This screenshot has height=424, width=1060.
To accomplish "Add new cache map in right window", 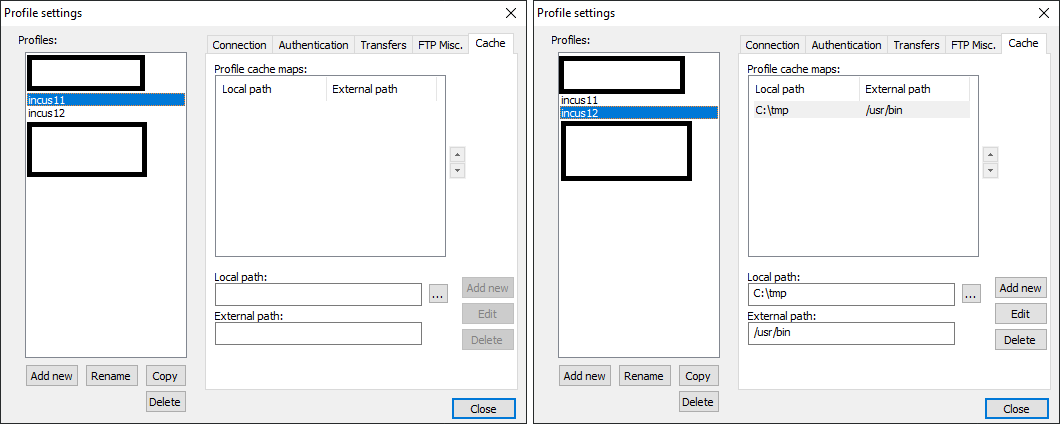I will click(x=1020, y=288).
